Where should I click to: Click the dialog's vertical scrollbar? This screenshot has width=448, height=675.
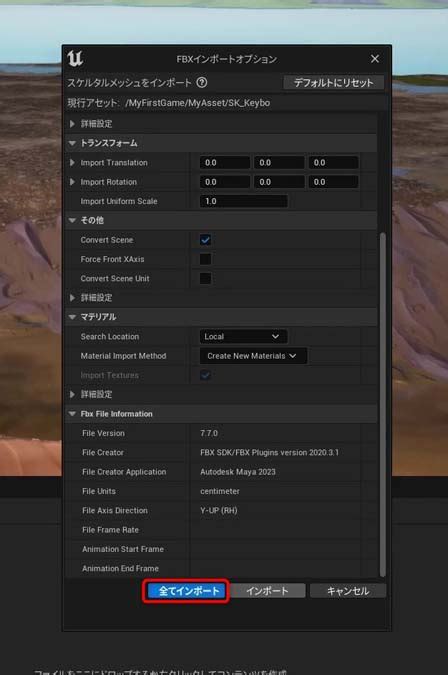tap(383, 404)
